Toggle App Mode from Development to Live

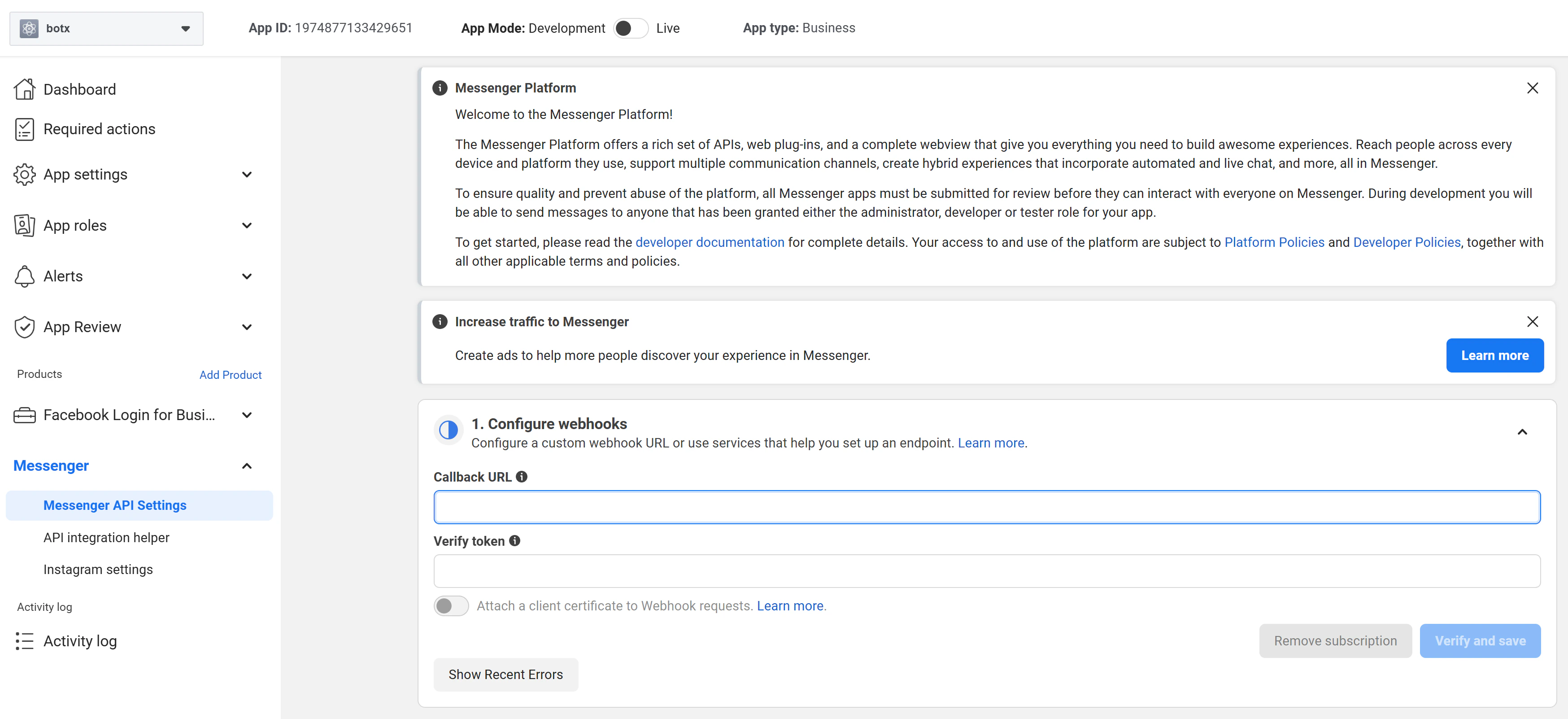[631, 28]
